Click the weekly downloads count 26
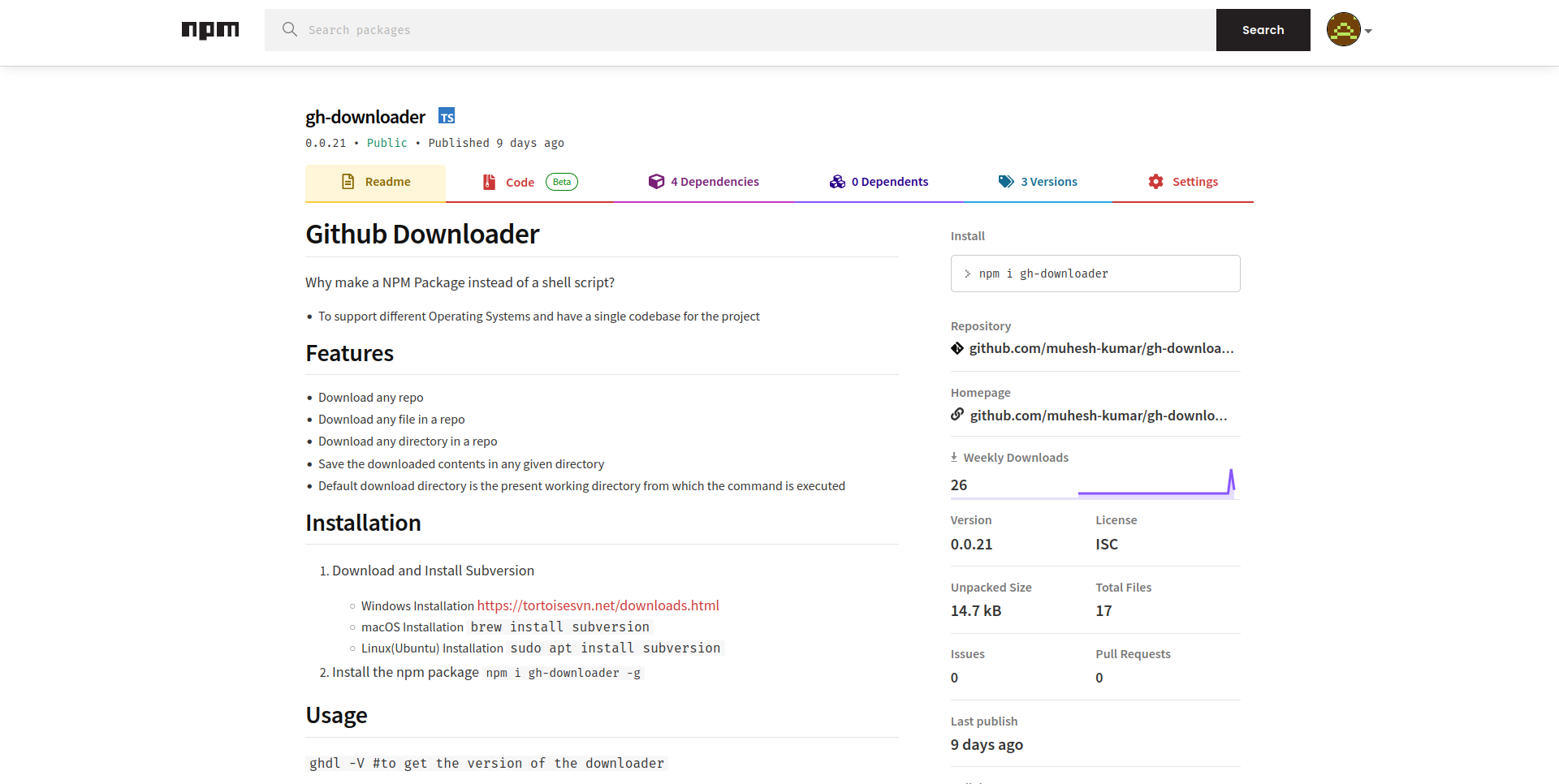This screenshot has width=1559, height=784. (959, 485)
